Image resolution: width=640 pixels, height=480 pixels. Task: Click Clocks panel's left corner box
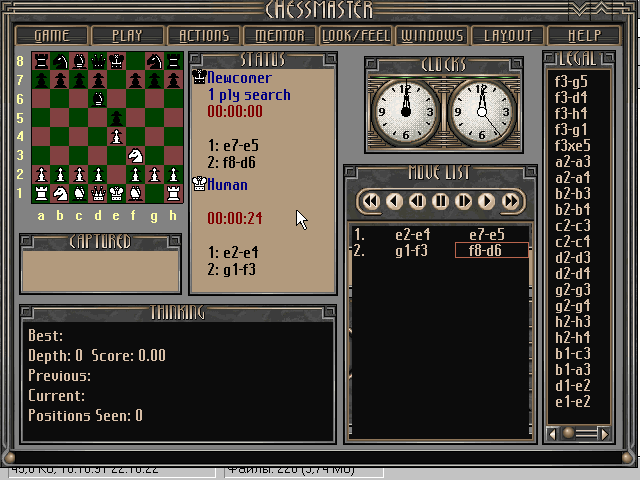click(x=371, y=64)
